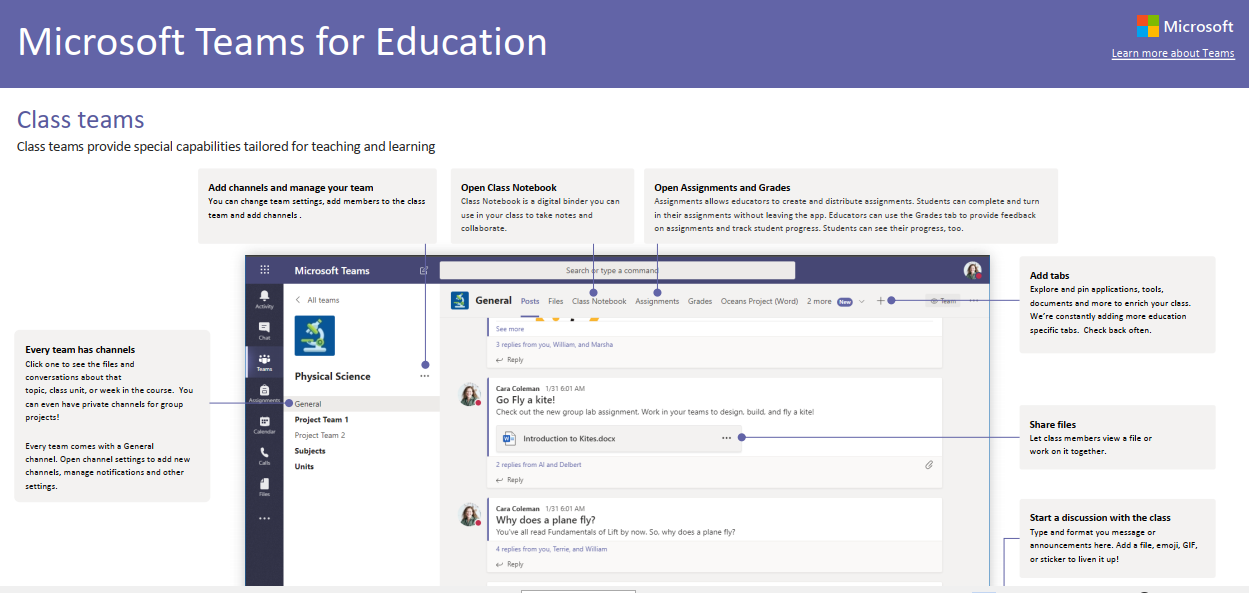The image size is (1249, 593).
Task: Switch to the Class Notebook tab
Action: (x=599, y=301)
